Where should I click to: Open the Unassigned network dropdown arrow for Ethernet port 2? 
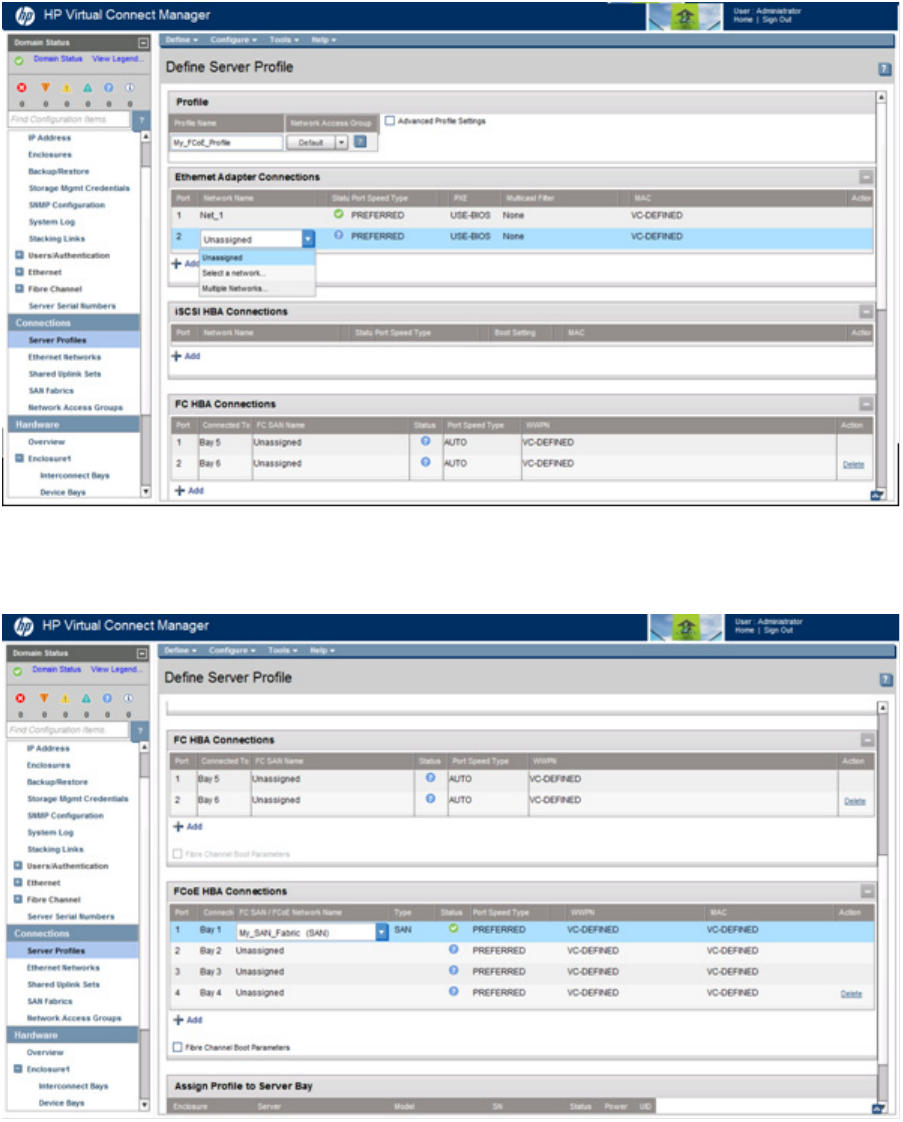click(x=308, y=239)
